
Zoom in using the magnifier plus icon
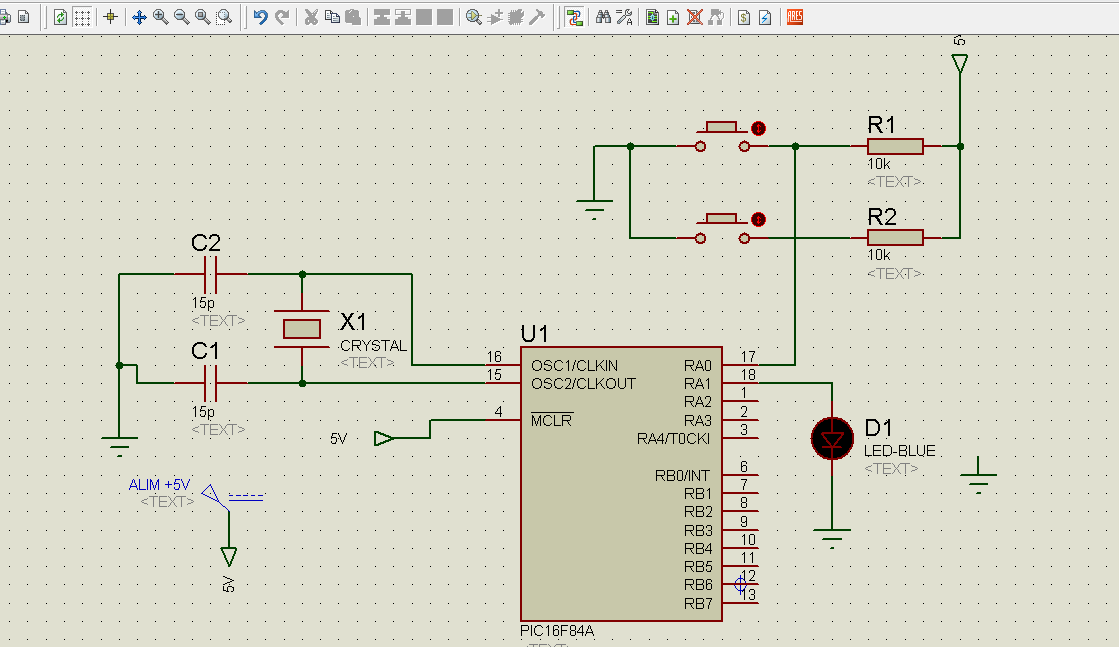(x=160, y=17)
